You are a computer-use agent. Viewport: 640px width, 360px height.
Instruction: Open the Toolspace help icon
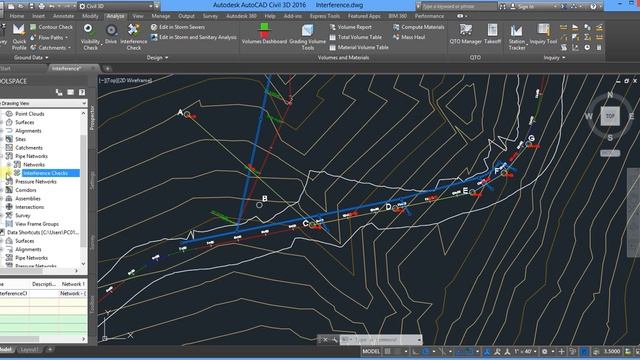coord(82,93)
